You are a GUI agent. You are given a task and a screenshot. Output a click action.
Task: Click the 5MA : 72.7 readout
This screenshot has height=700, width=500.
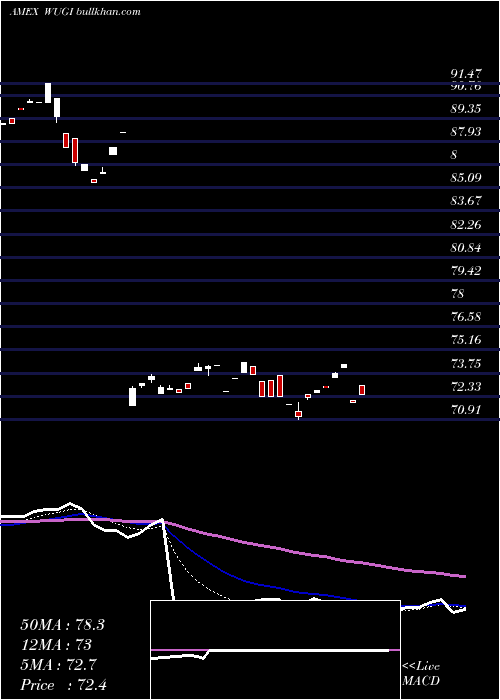58,665
